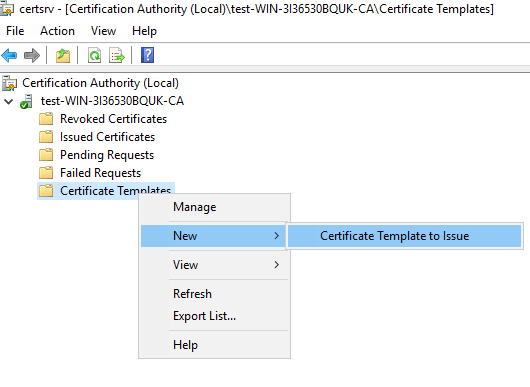
Task: Click the certsrv title bar app icon
Action: 7,8
